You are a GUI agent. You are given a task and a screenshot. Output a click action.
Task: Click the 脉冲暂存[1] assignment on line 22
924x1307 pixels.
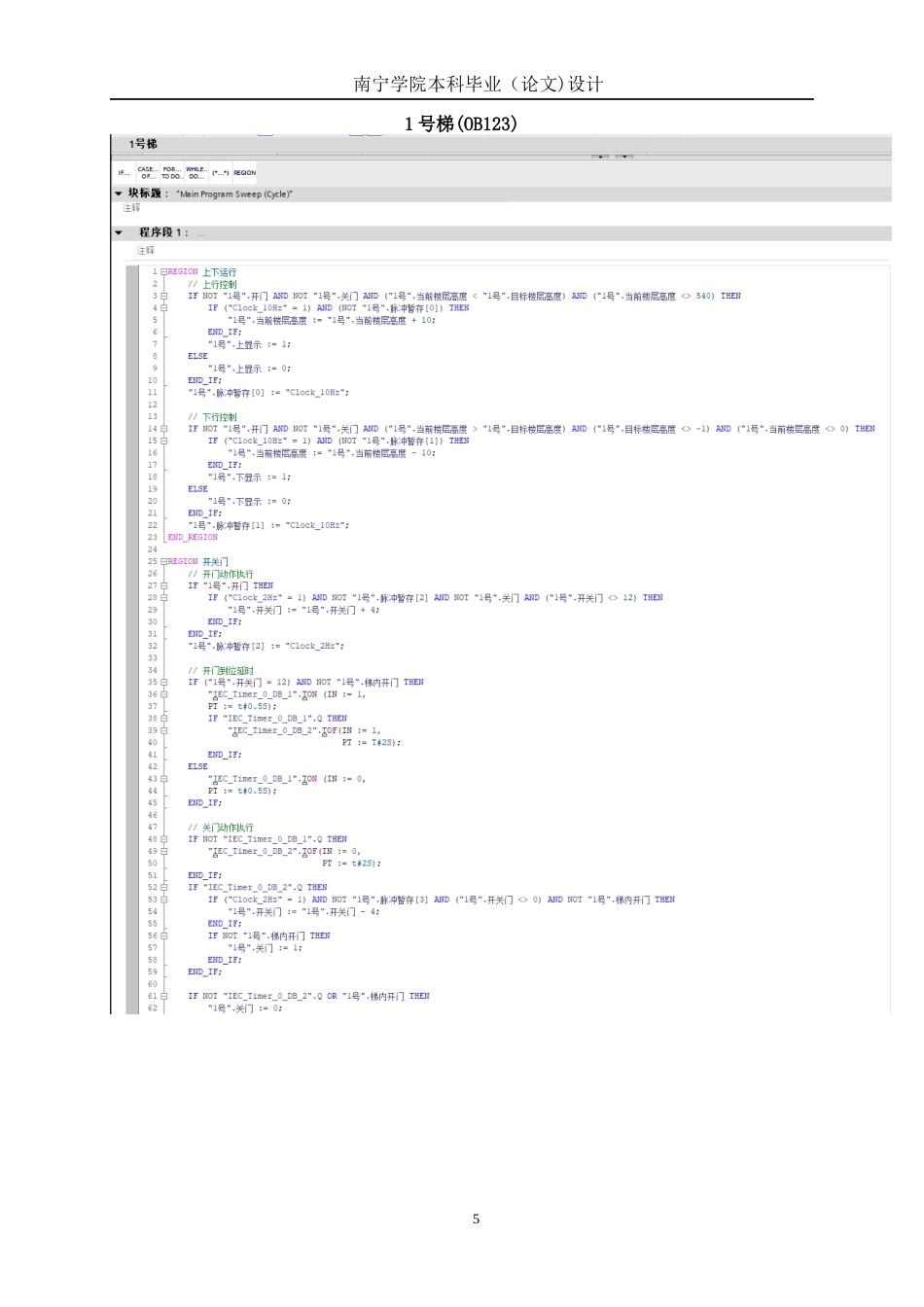click(268, 525)
